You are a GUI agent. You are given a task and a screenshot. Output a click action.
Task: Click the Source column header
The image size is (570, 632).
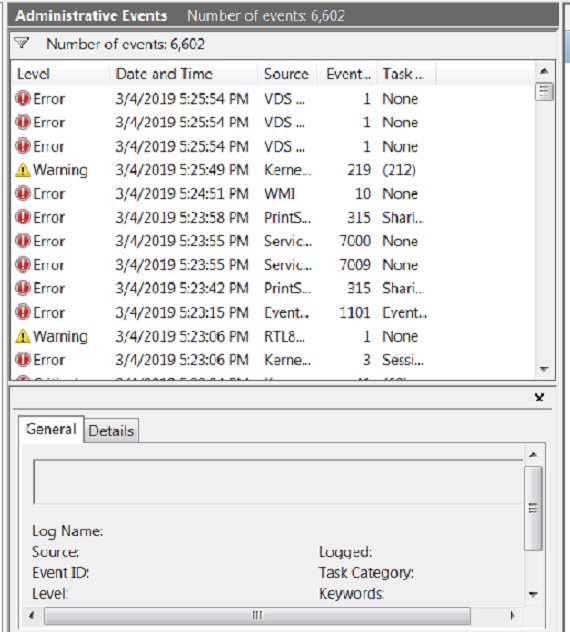click(x=287, y=74)
